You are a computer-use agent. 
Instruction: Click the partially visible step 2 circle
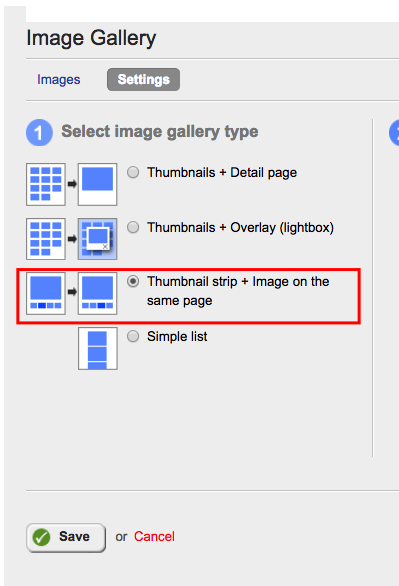click(394, 132)
